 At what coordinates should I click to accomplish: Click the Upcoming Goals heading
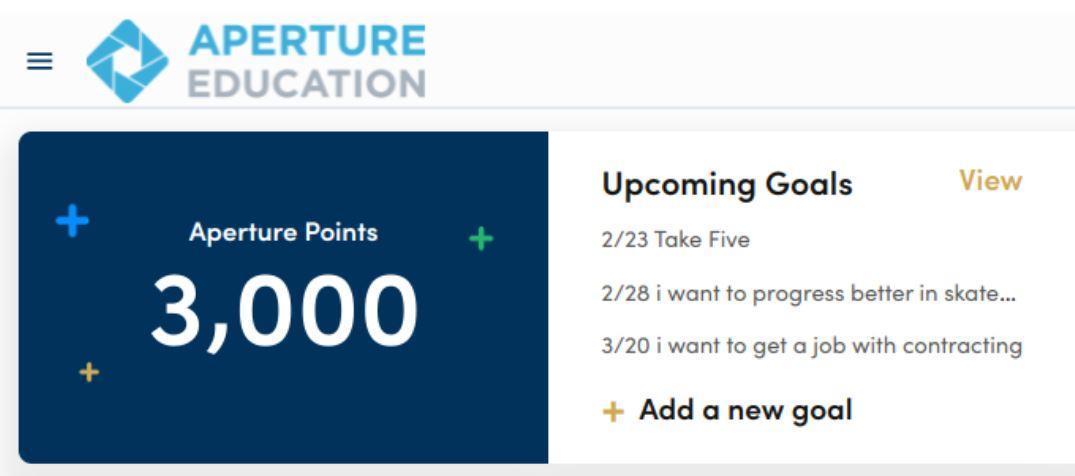727,184
